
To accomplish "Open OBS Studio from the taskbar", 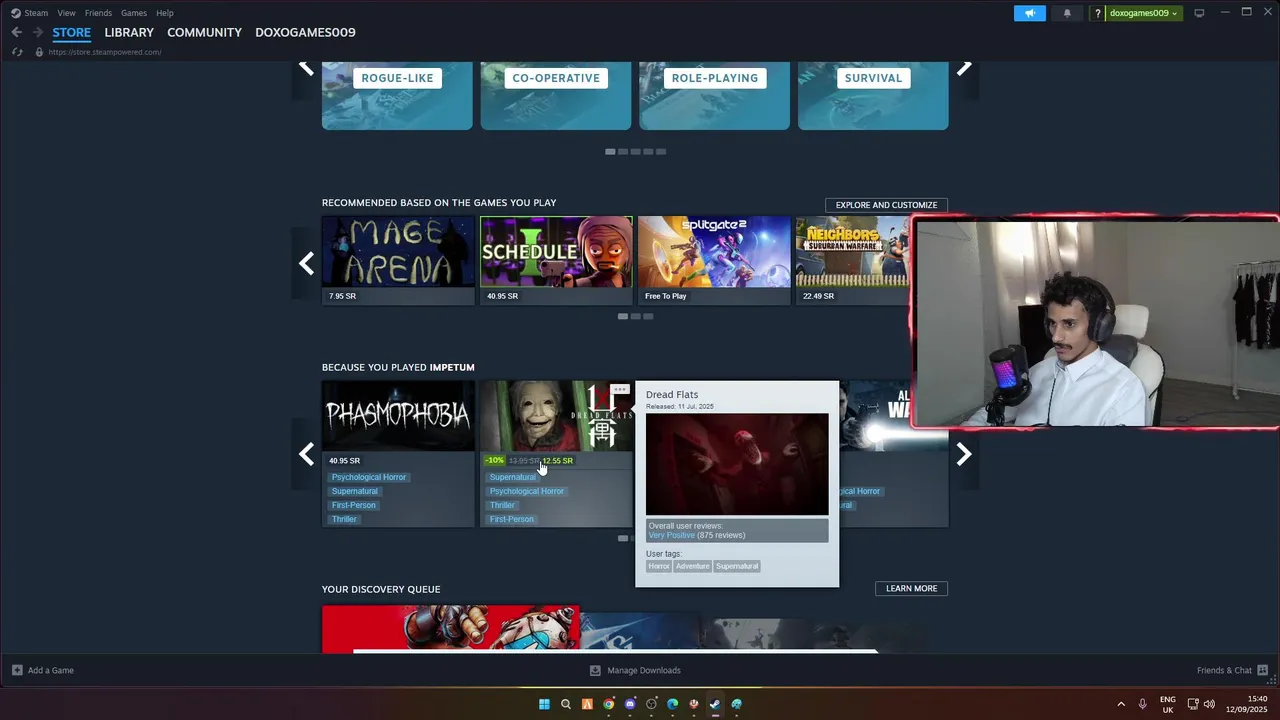I will pos(651,704).
